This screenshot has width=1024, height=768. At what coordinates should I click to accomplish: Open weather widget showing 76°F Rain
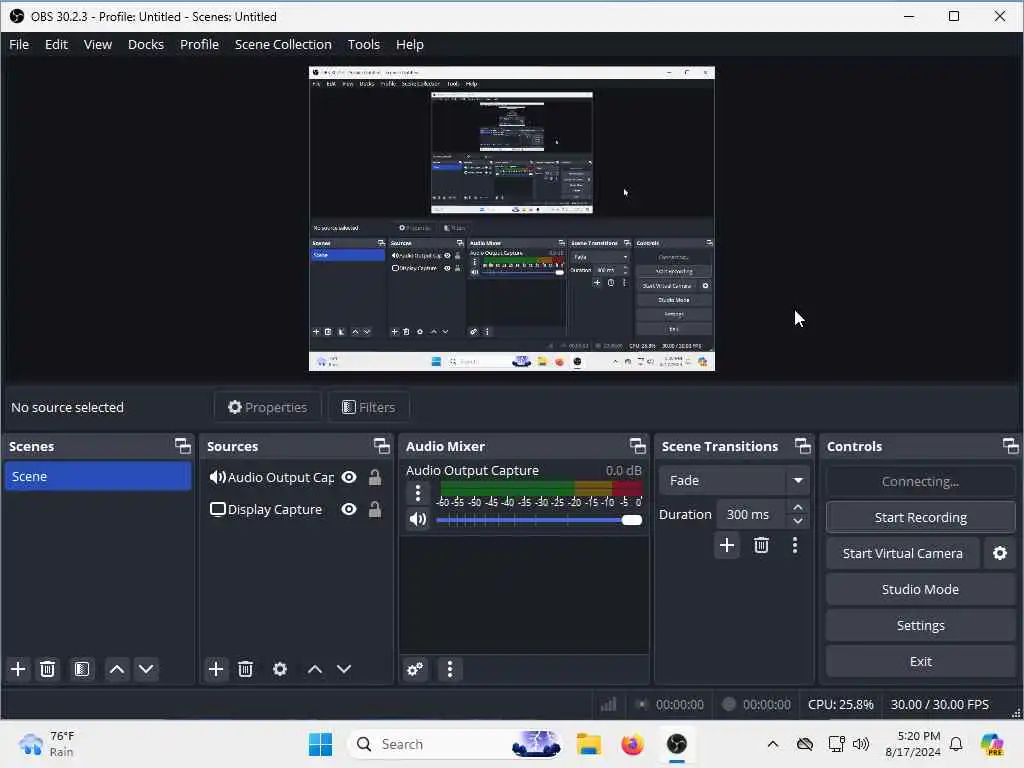click(x=47, y=744)
